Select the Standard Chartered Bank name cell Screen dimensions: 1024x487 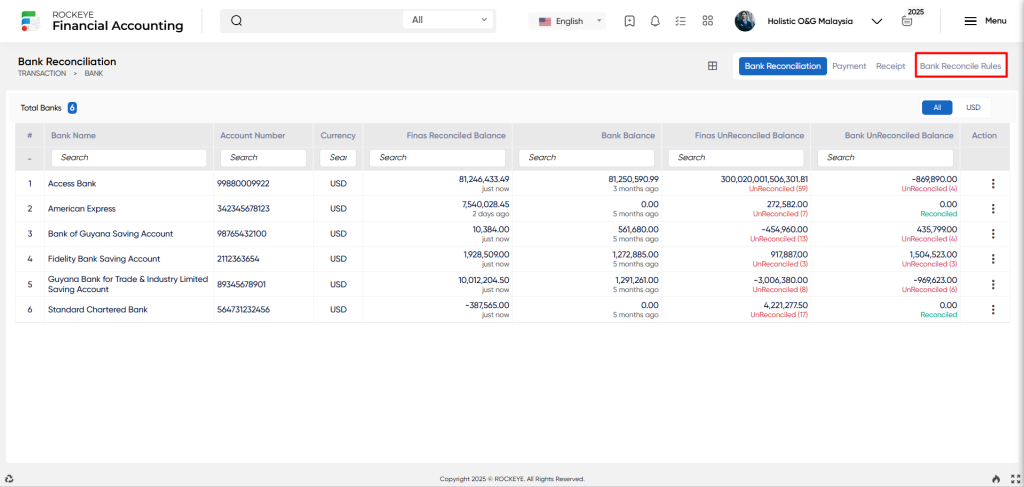97,309
